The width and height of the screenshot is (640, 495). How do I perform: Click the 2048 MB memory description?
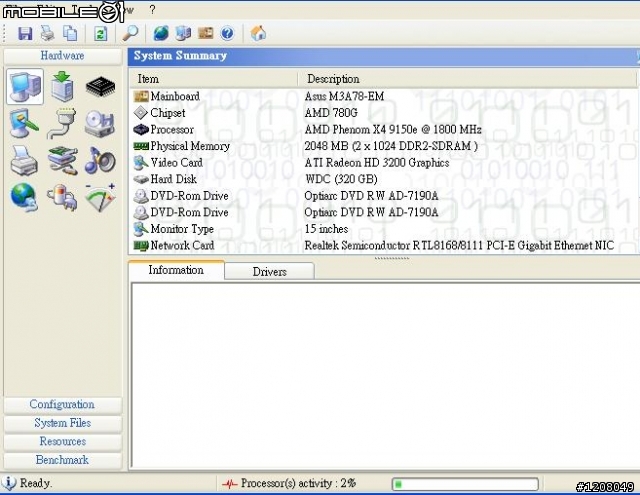391,146
